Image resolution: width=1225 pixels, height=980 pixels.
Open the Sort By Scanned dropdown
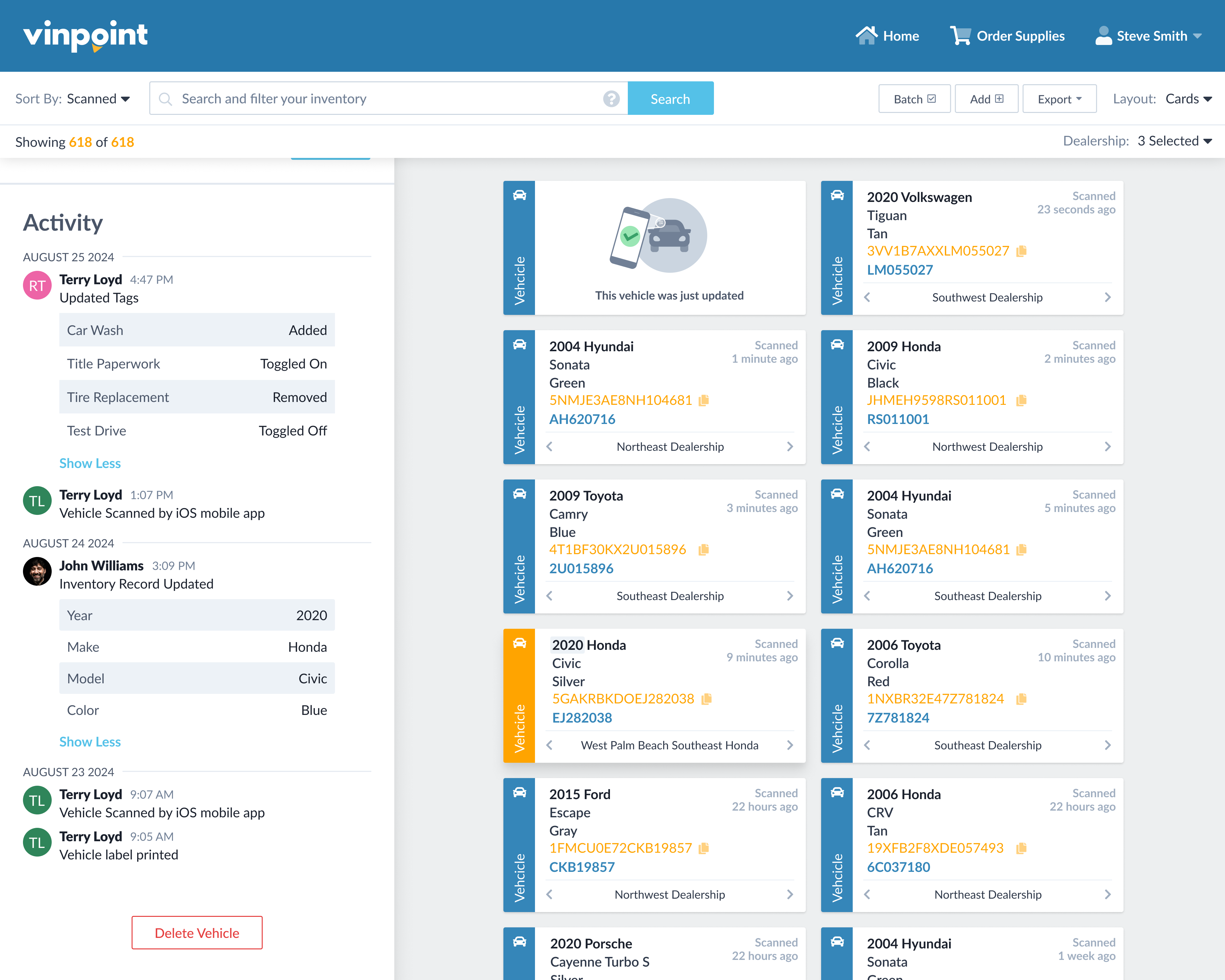coord(98,99)
